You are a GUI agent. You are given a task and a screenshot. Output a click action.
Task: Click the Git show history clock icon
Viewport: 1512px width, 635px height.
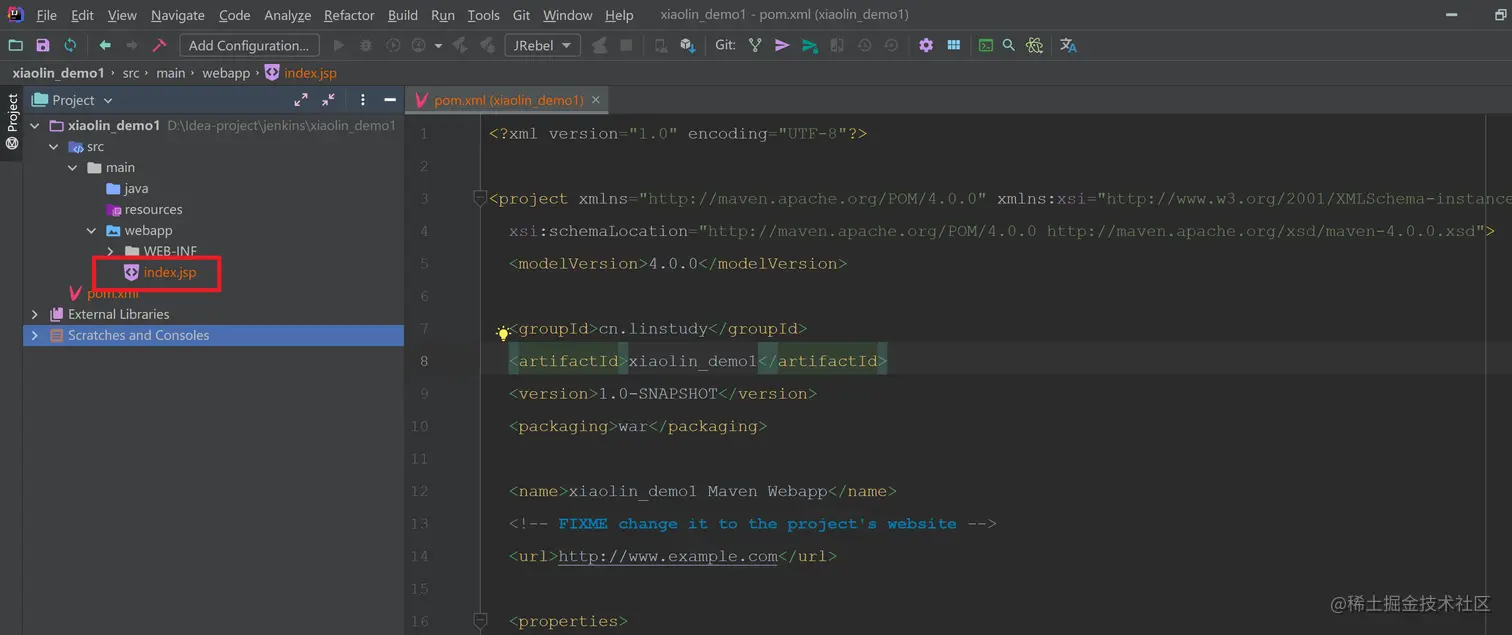point(864,45)
